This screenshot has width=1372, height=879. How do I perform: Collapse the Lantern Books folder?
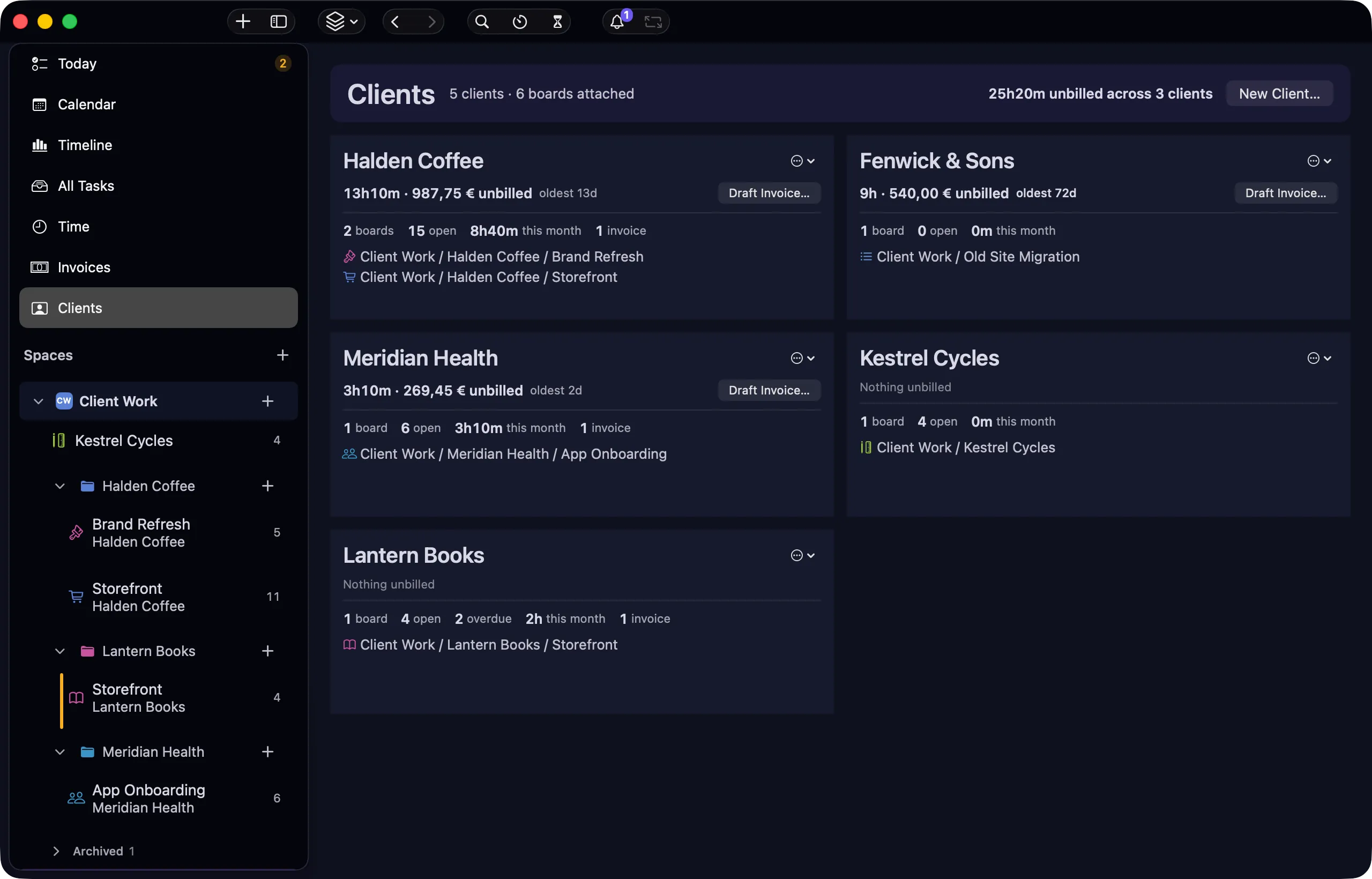[x=60, y=651]
